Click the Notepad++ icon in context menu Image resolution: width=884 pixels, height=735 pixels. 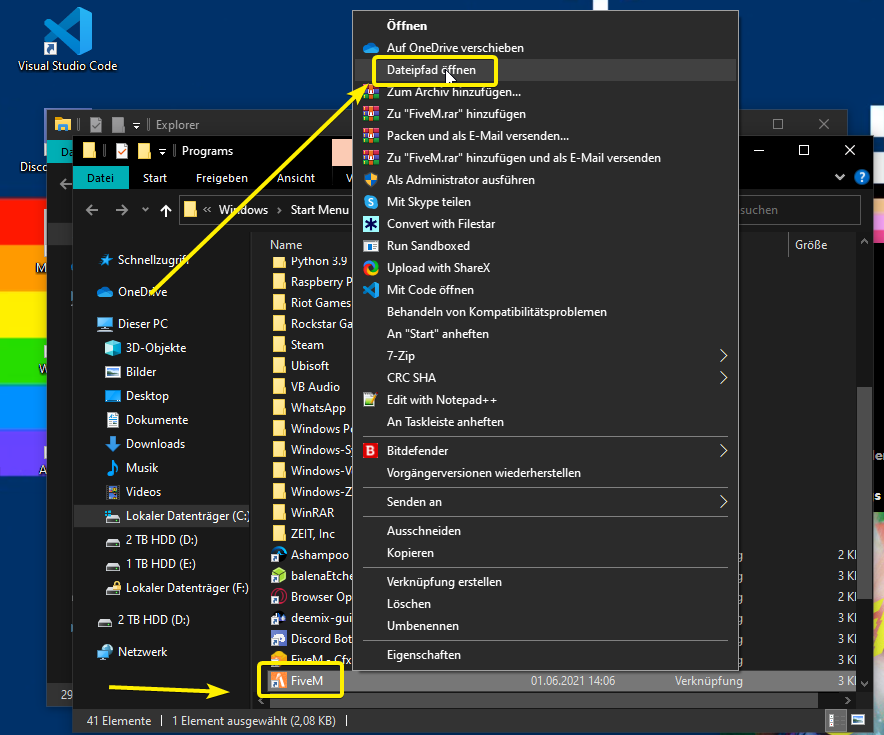coord(371,400)
